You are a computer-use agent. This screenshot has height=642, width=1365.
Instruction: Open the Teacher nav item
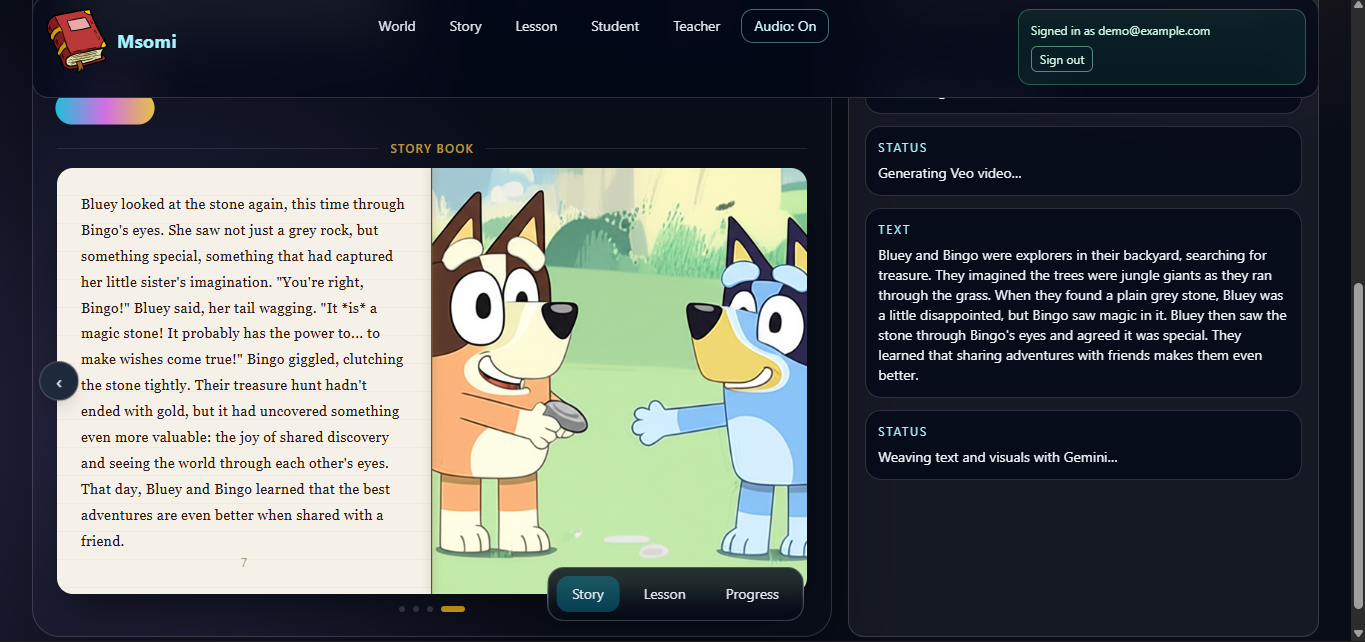[697, 26]
